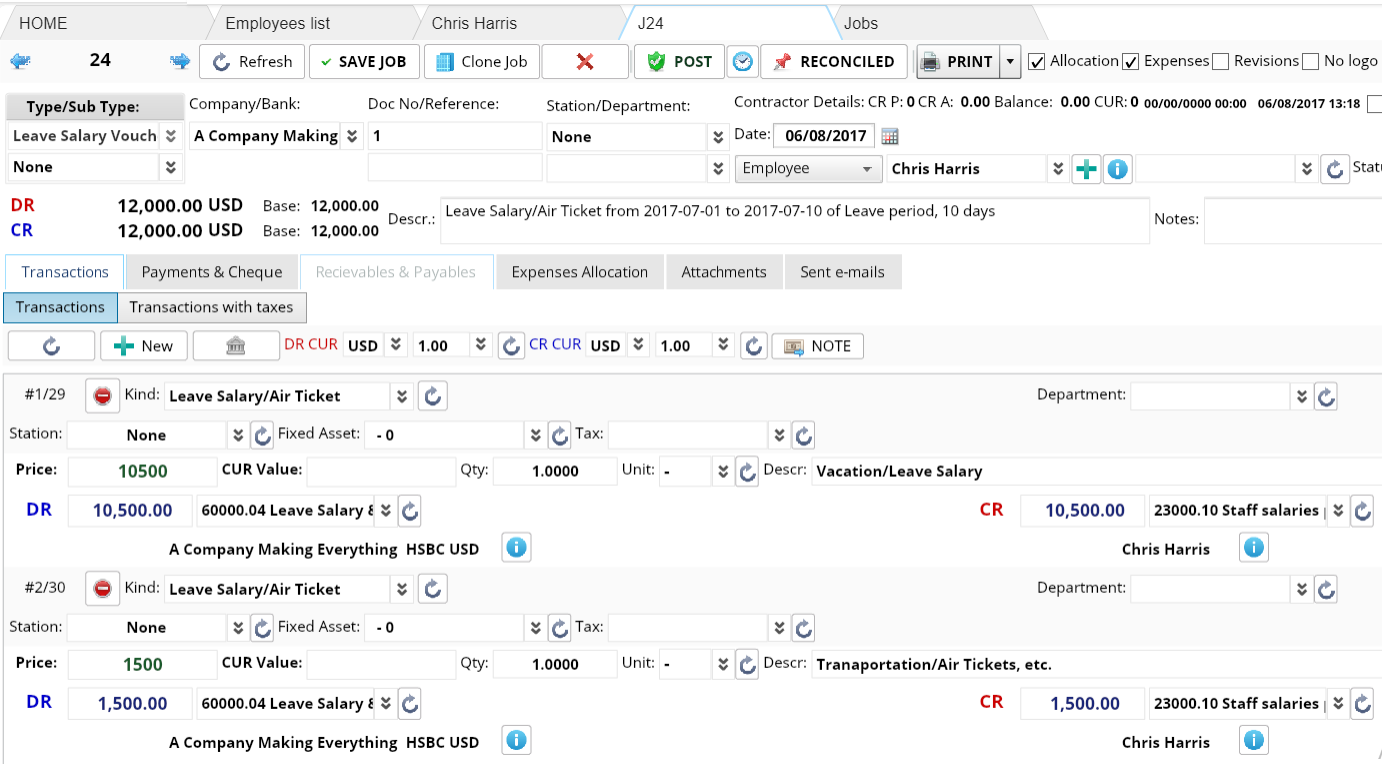Open the Employee contractor type dropdown
This screenshot has width=1382, height=764.
(808, 169)
